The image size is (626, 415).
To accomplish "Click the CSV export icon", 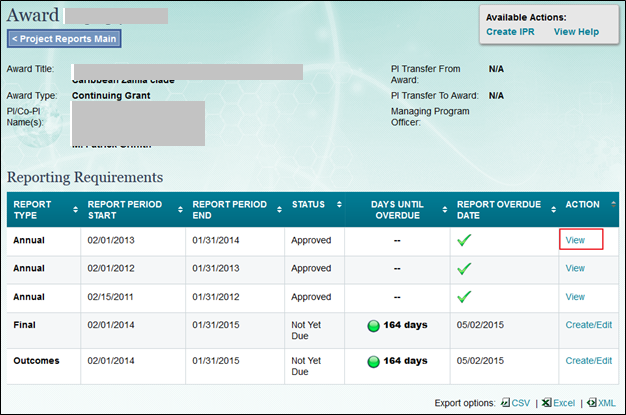I will coord(506,403).
